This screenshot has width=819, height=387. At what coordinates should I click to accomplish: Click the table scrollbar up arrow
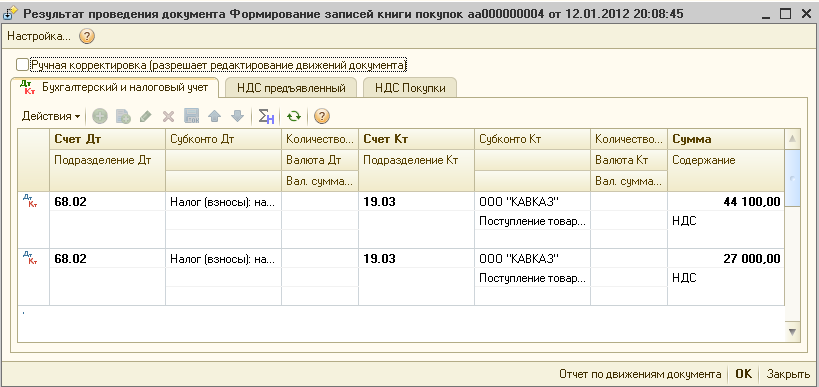[792, 139]
